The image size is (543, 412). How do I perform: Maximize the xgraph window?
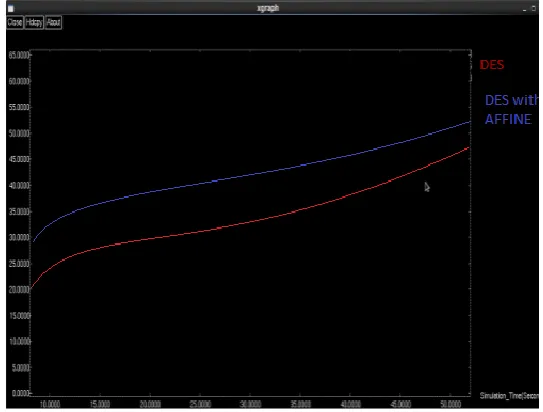[x=534, y=8]
